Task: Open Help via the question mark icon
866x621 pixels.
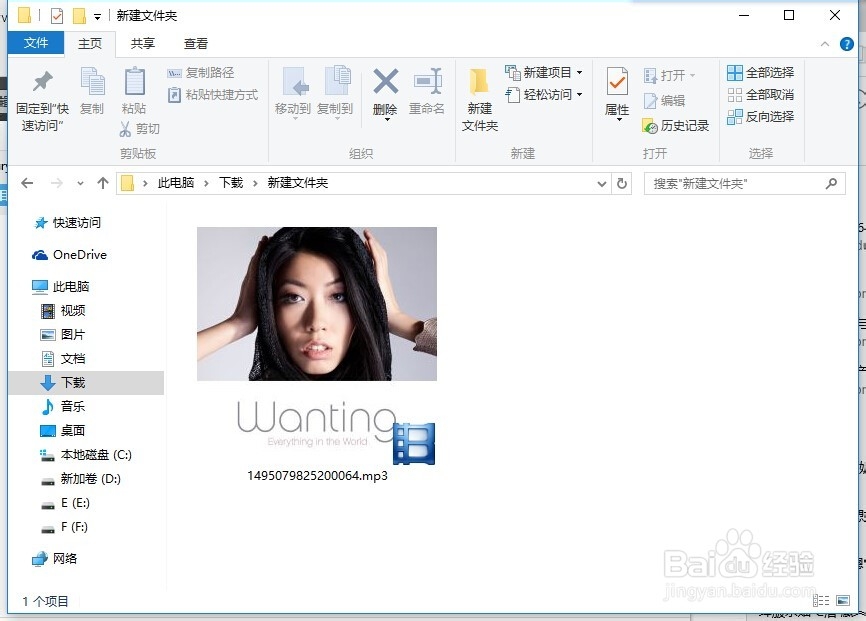Action: click(x=847, y=44)
